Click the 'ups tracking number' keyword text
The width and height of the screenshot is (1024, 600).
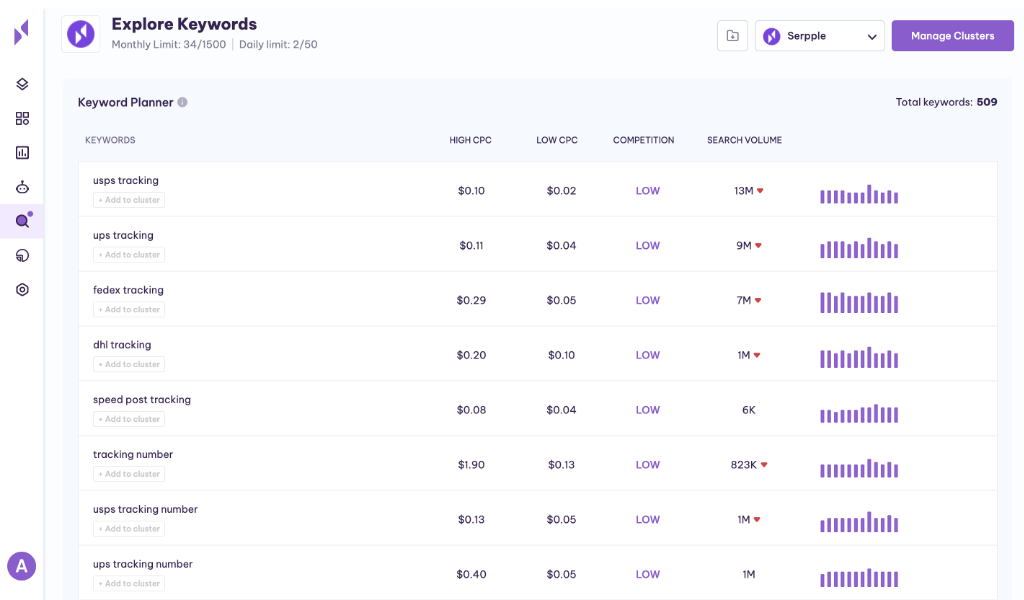click(x=142, y=564)
